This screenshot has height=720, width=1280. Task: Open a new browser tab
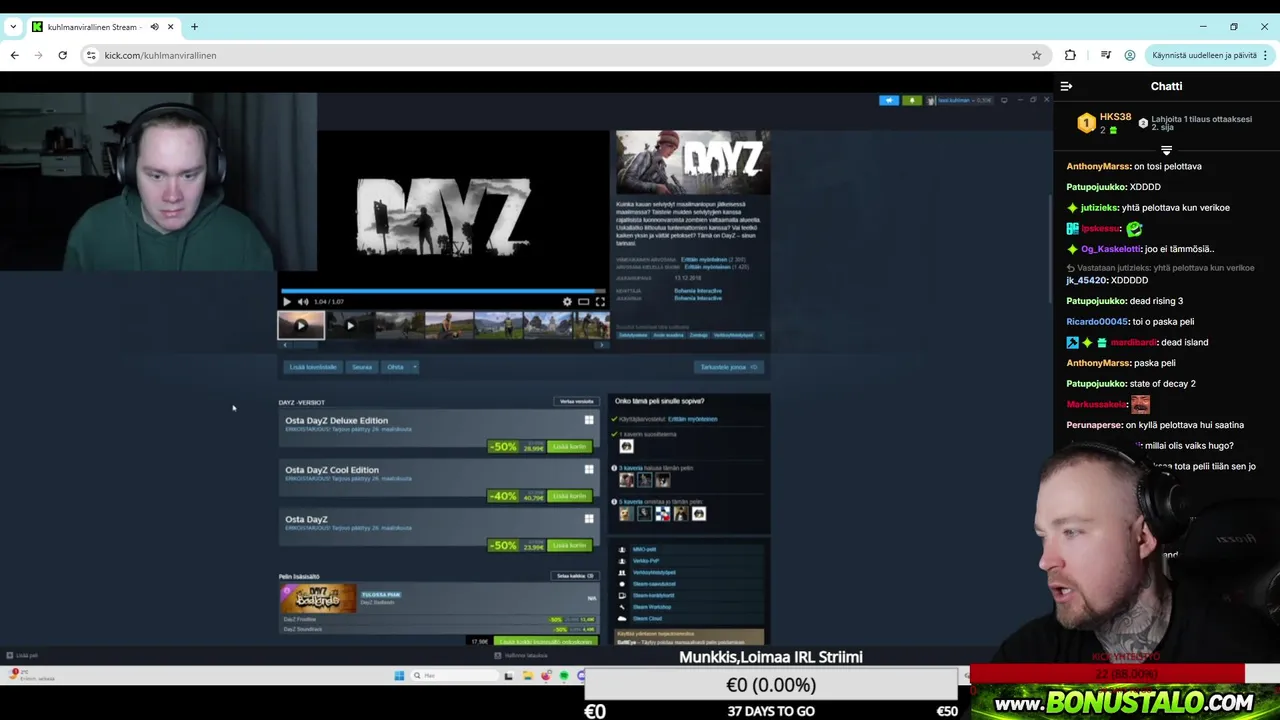click(194, 27)
